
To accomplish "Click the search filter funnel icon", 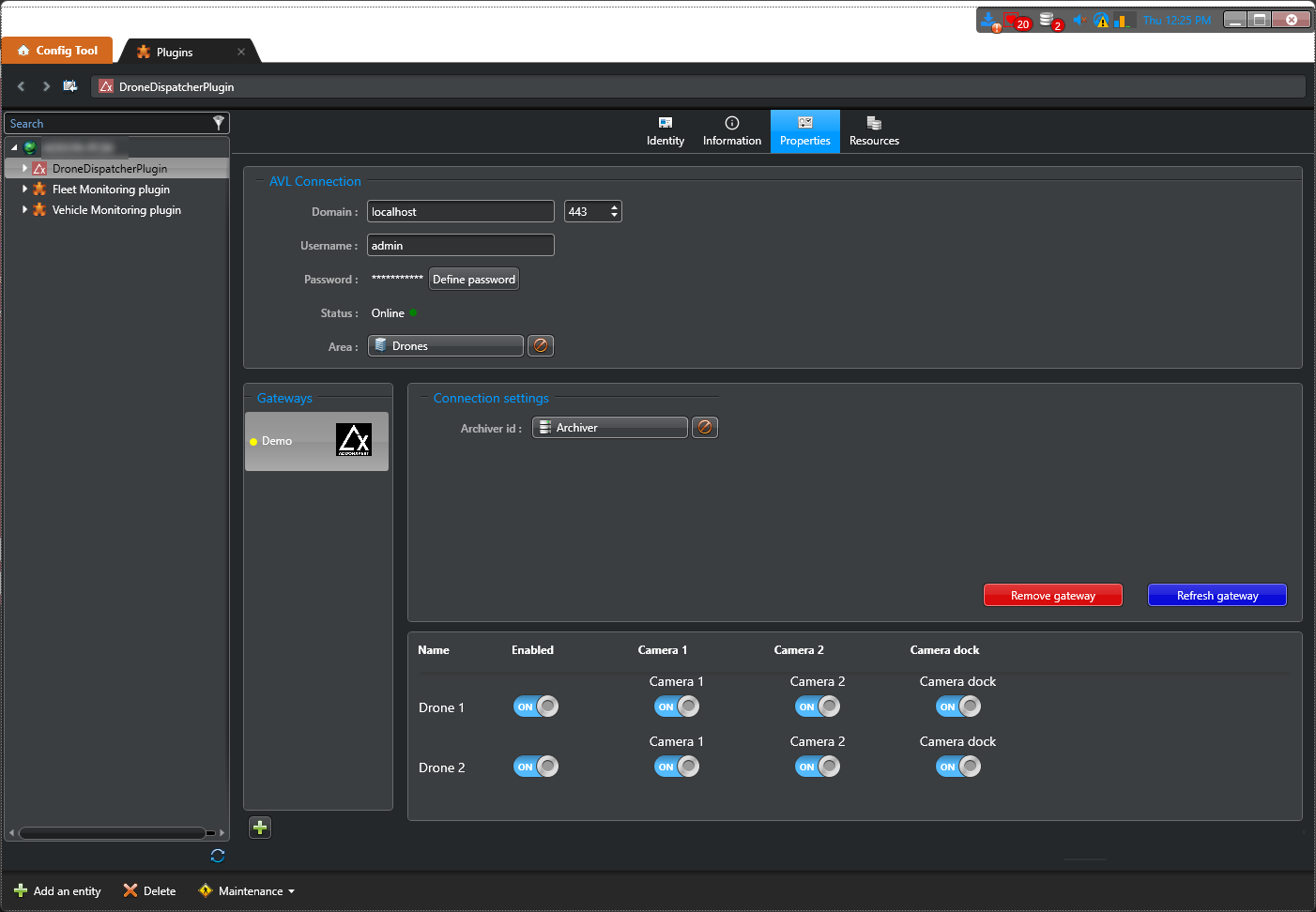I will pos(218,123).
